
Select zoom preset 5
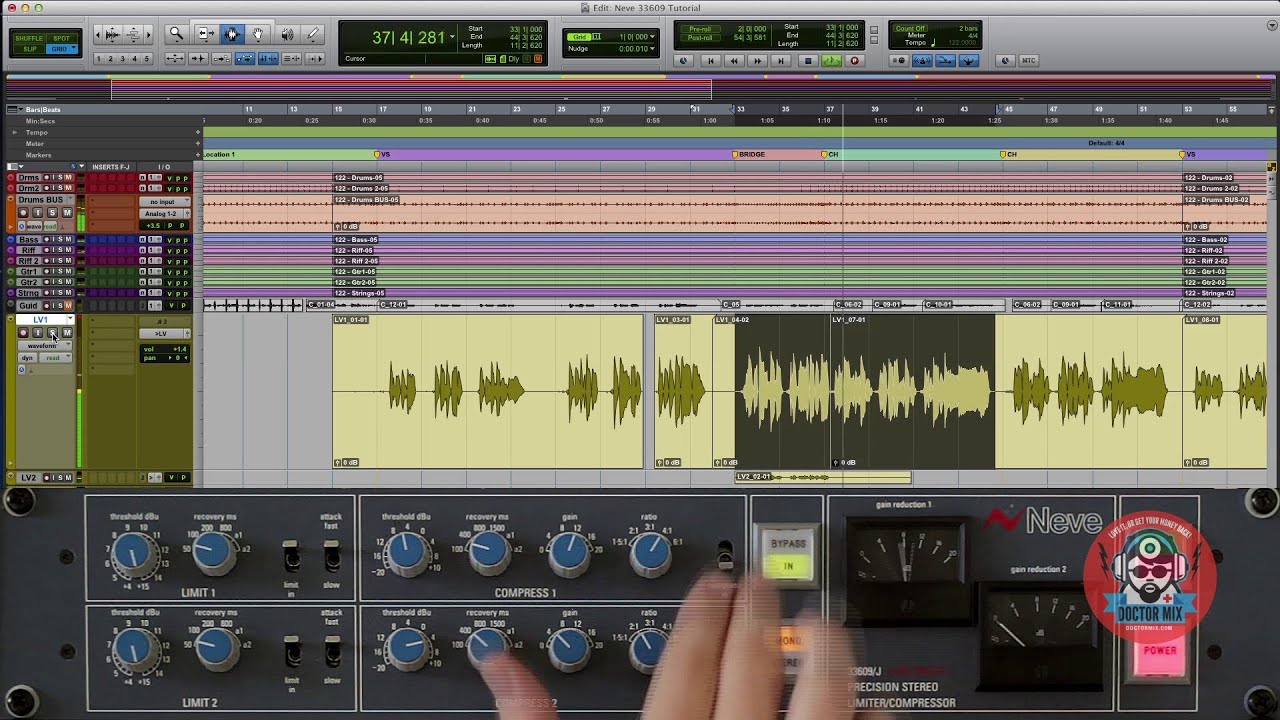[x=147, y=59]
